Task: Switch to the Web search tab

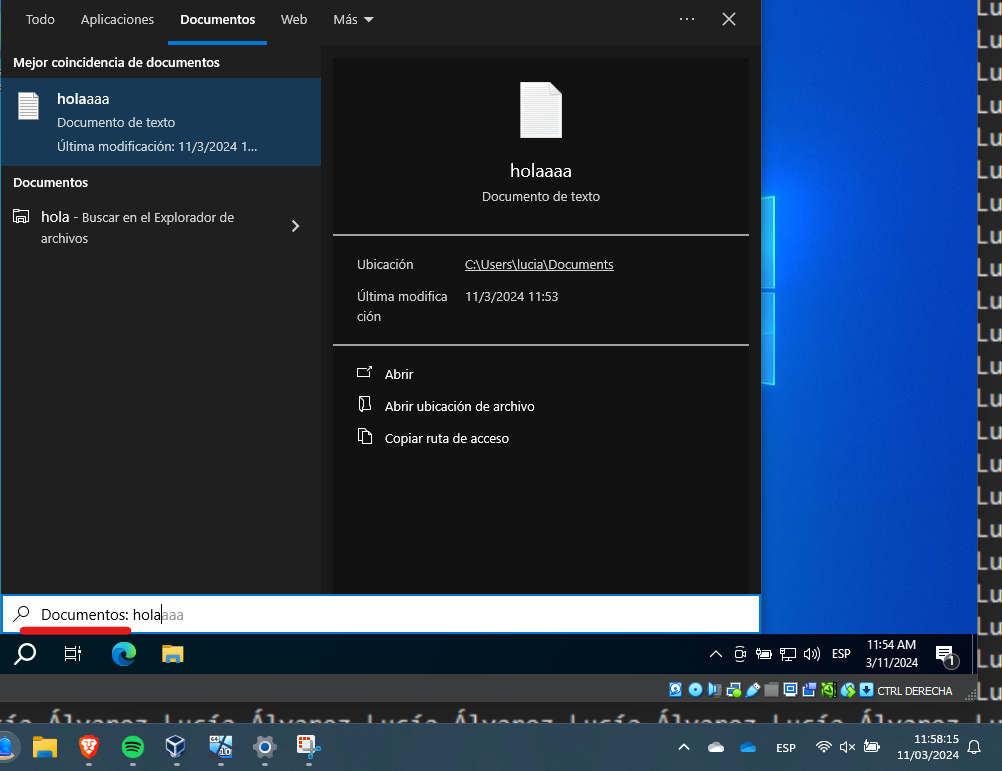Action: [293, 19]
